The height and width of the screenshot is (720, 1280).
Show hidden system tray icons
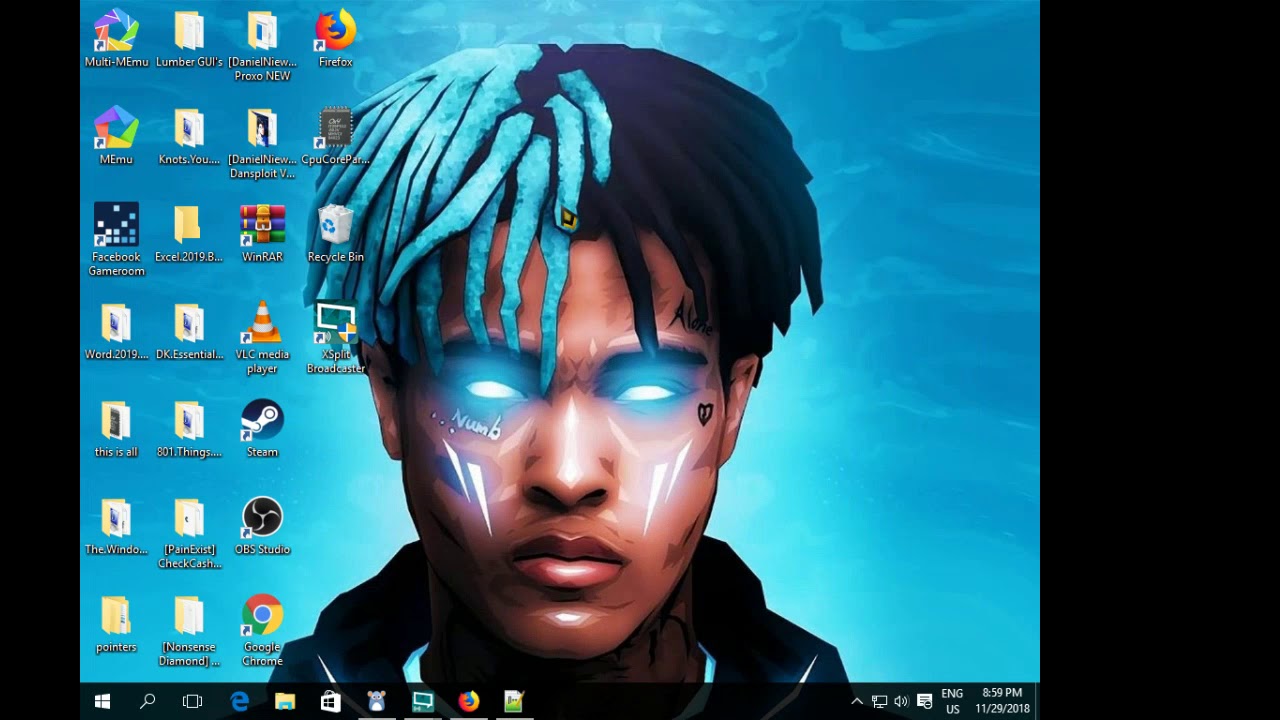tap(857, 701)
